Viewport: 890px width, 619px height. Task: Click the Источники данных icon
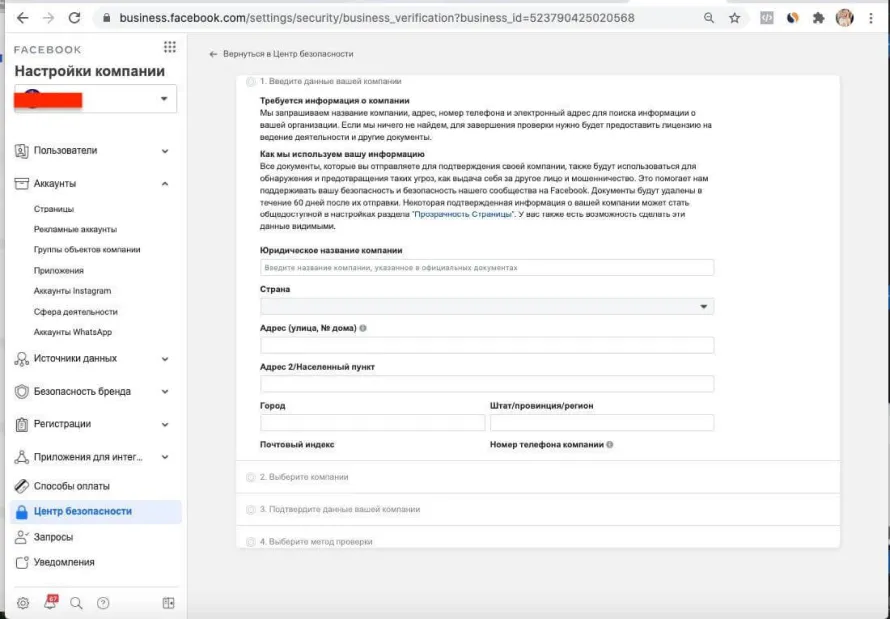(22, 359)
